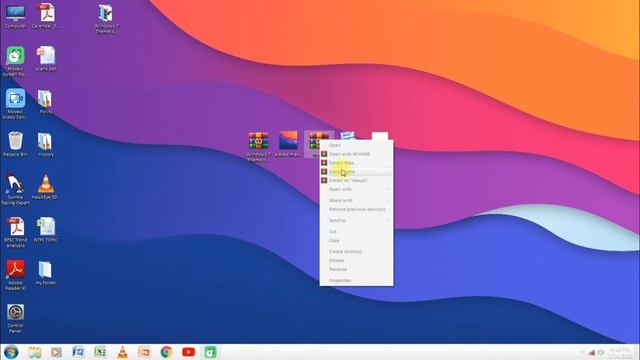This screenshot has width=640, height=360.
Task: Expand the Share with submenu
Action: (356, 200)
